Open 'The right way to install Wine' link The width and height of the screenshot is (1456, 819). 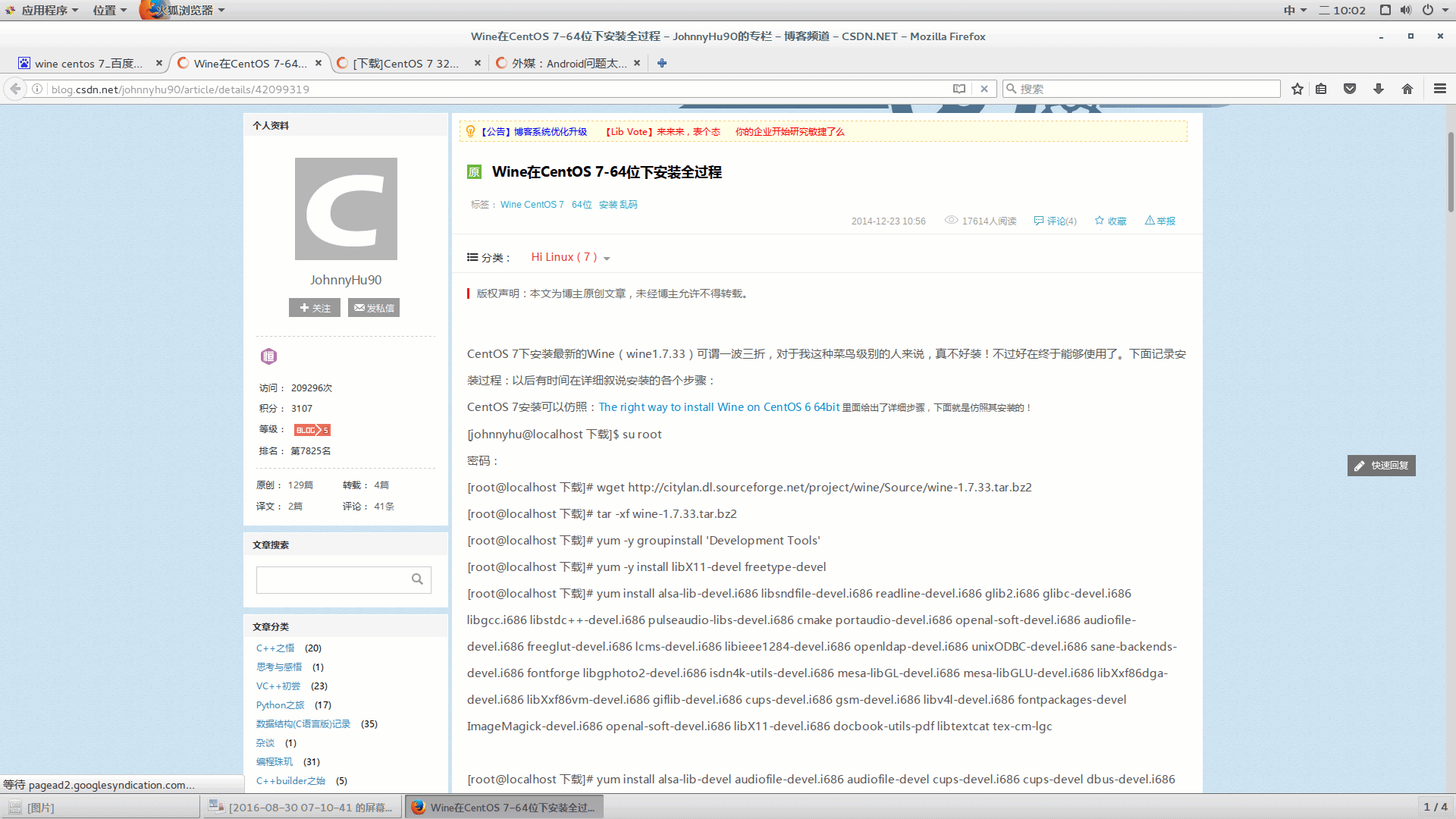click(719, 406)
